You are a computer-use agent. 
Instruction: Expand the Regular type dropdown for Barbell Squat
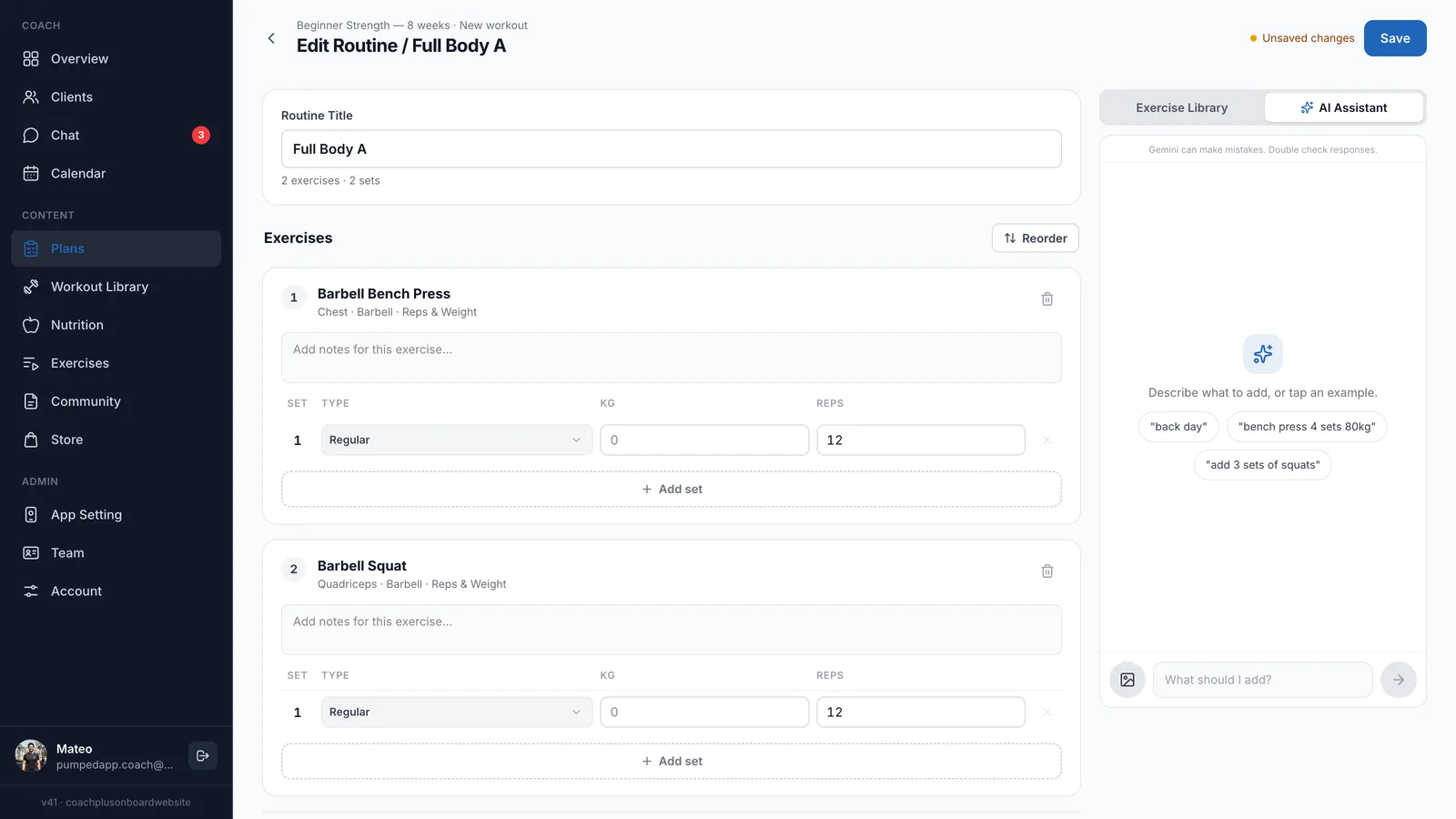pos(457,712)
